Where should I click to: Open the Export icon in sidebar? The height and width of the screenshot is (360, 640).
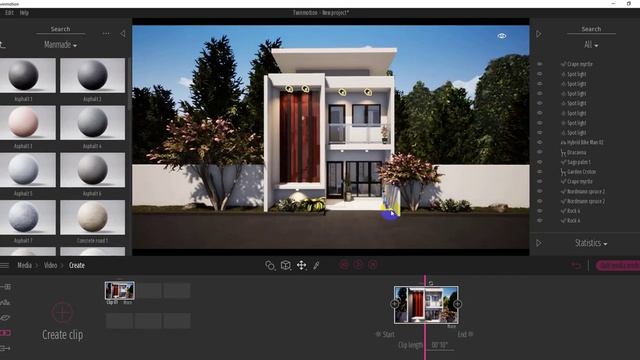5,348
